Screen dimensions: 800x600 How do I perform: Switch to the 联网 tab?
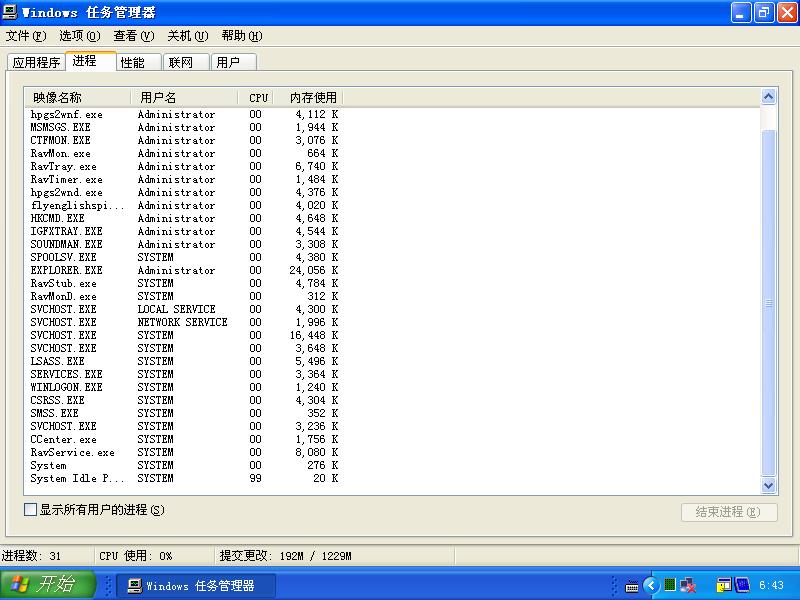pos(186,62)
